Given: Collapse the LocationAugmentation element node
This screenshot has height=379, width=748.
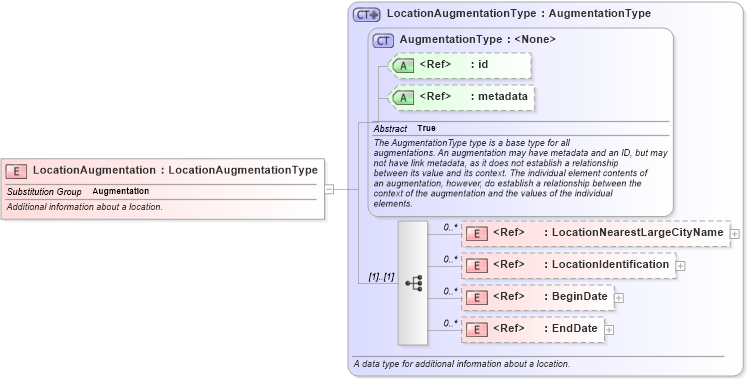Looking at the screenshot, I should click(329, 189).
